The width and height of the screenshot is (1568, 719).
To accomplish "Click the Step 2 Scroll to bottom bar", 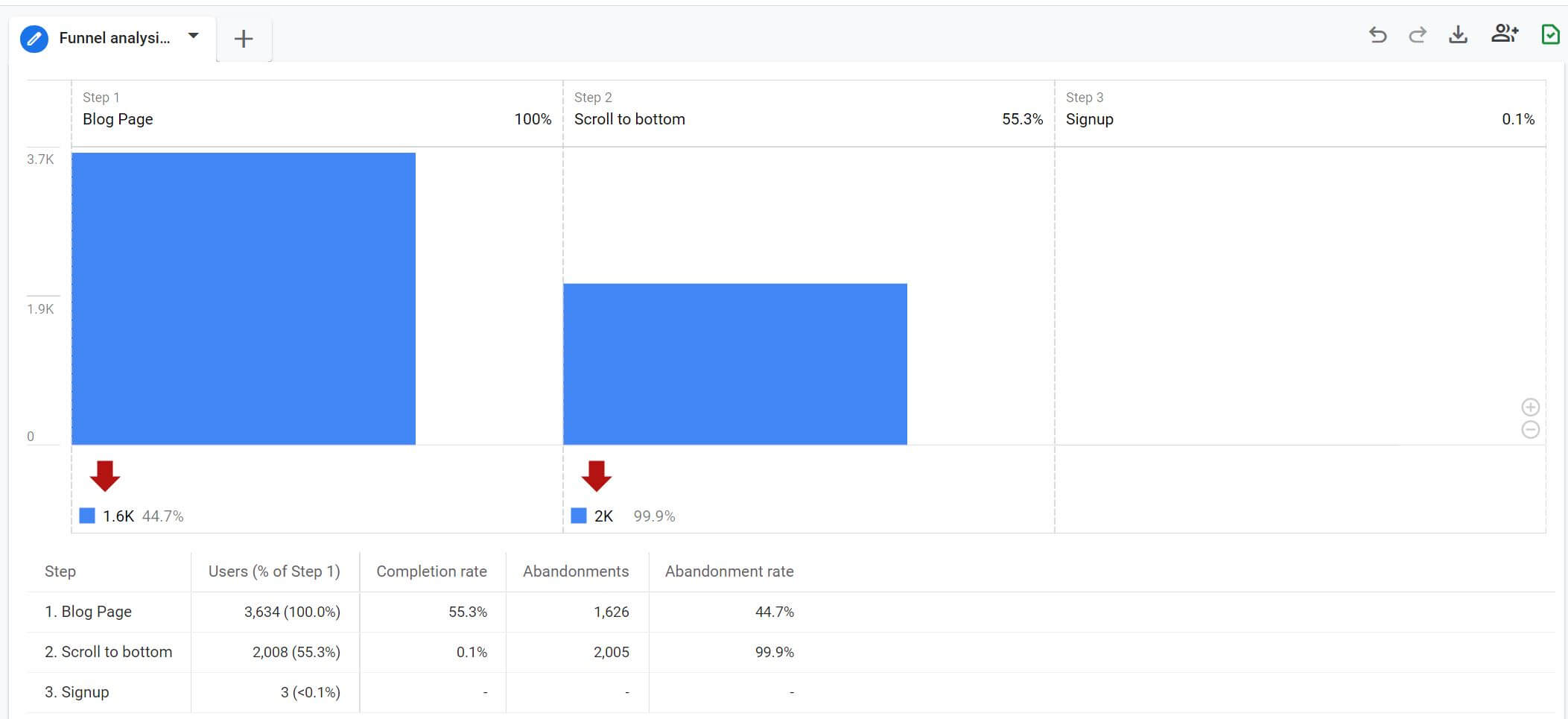I will 735,364.
